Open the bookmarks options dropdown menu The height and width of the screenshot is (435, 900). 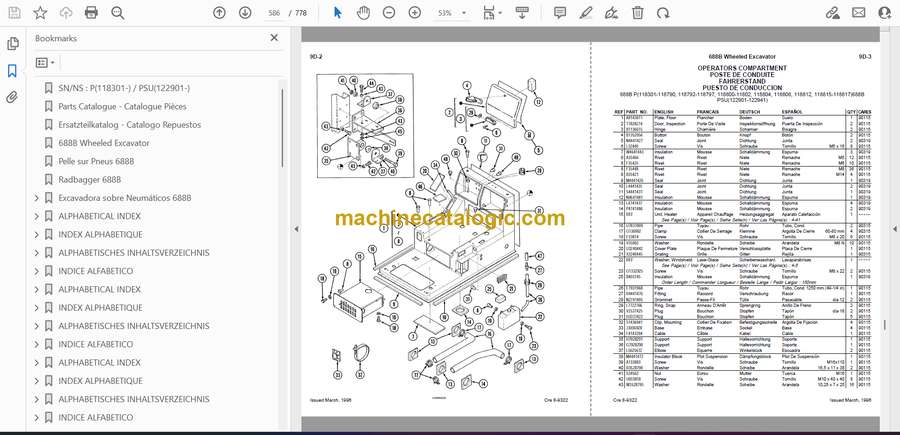[45, 63]
